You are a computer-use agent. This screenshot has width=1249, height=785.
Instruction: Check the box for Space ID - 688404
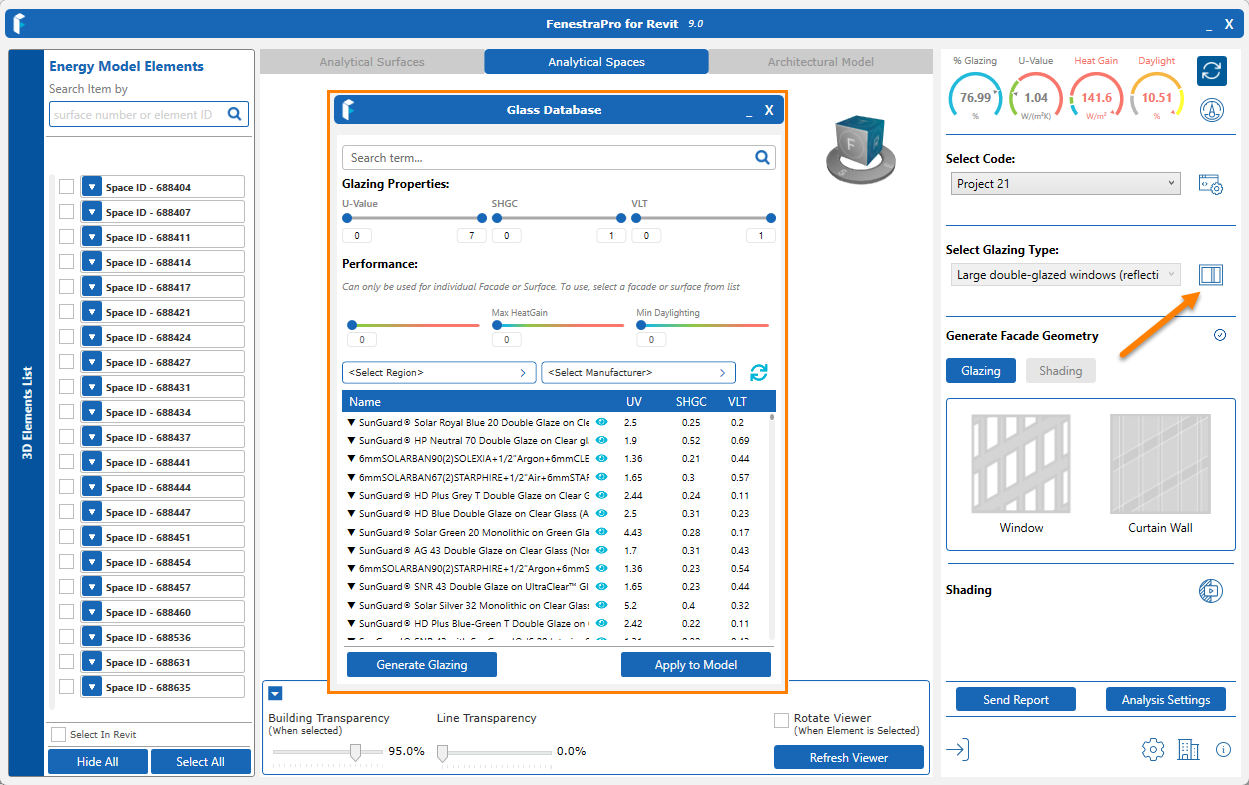(66, 187)
